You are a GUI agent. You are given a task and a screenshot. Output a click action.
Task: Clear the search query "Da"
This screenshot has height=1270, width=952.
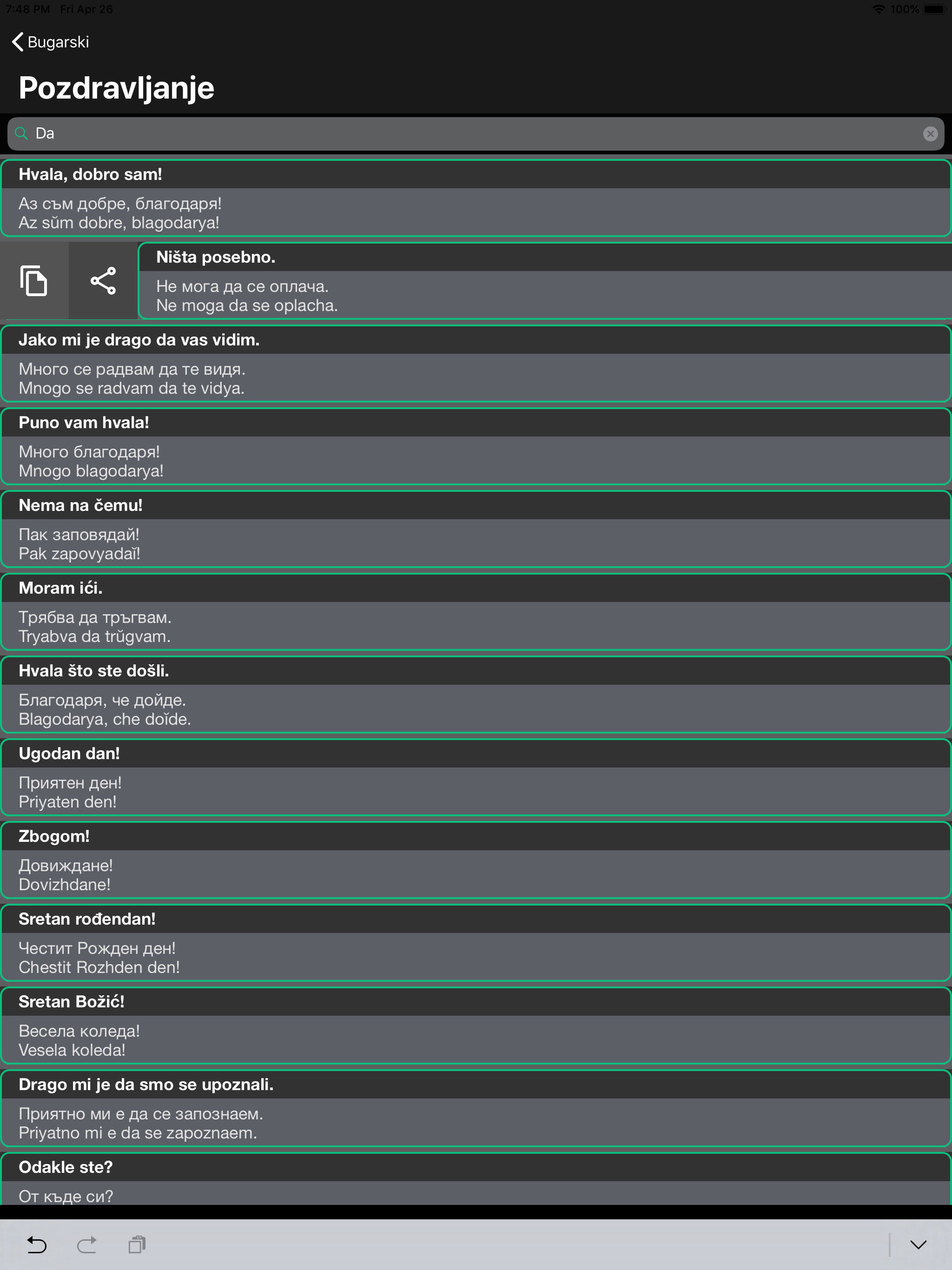click(930, 133)
